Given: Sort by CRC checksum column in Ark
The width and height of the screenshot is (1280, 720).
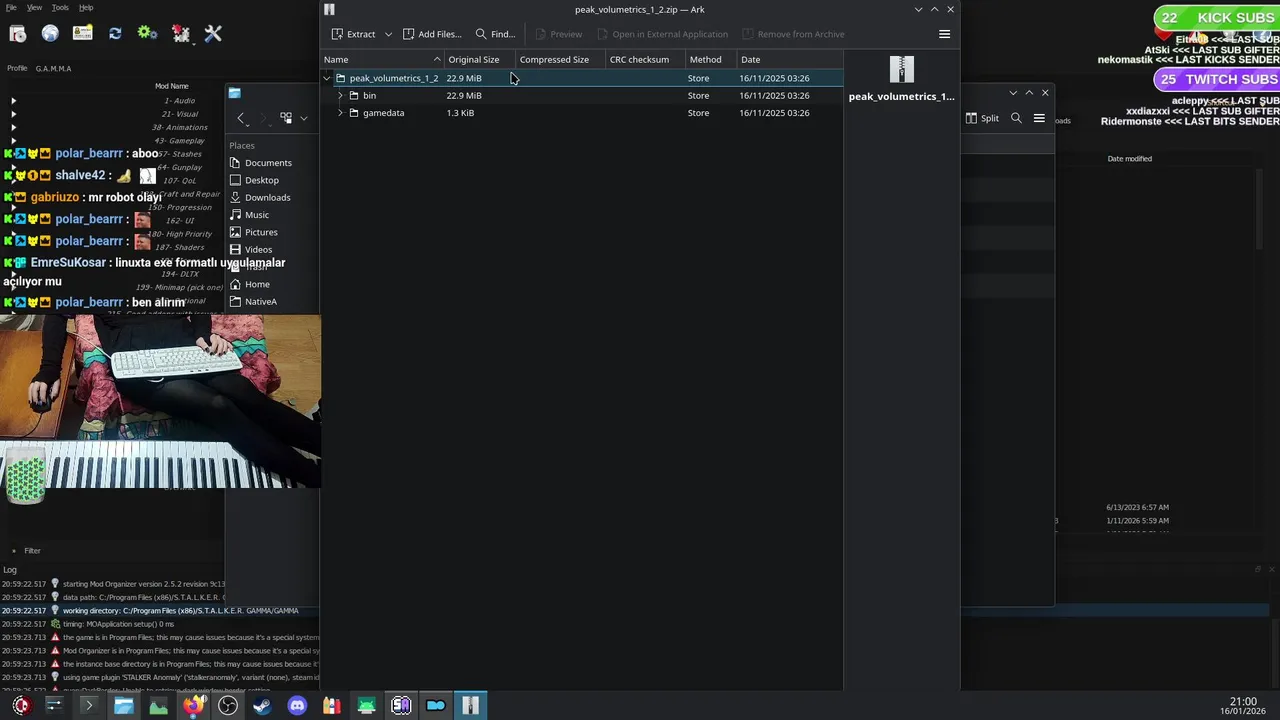Looking at the screenshot, I should point(645,59).
